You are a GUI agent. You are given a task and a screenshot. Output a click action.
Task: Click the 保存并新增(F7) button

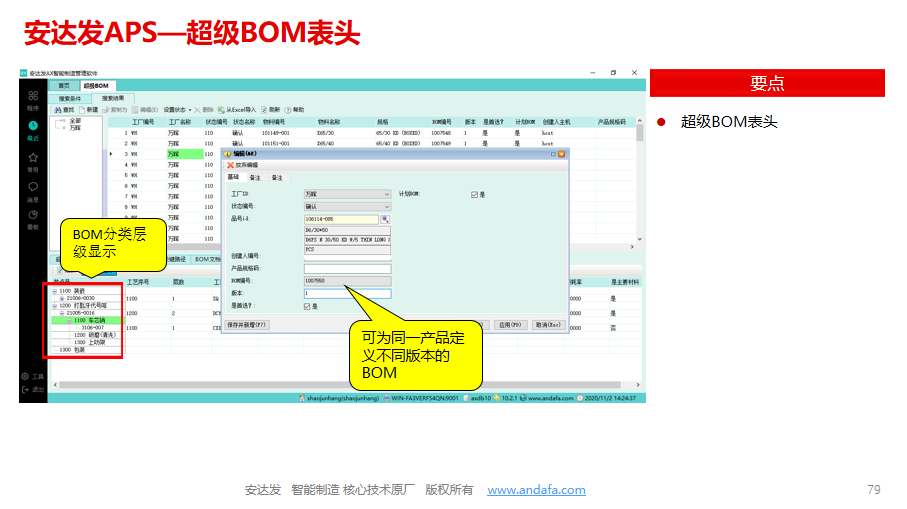coord(246,325)
